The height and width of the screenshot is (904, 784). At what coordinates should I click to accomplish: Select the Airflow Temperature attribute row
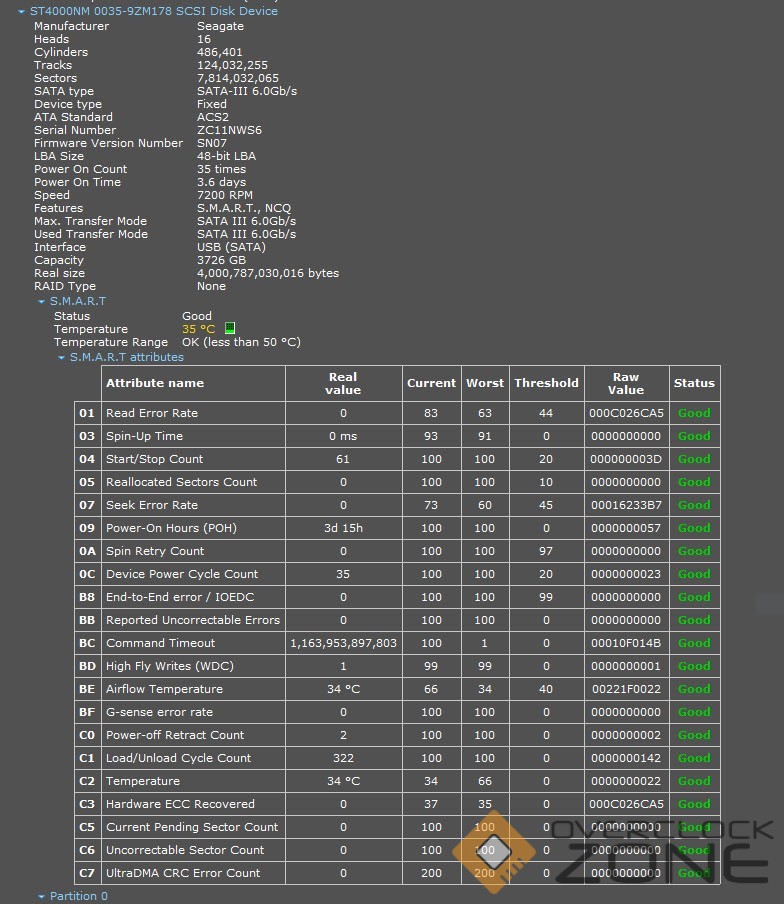(x=164, y=689)
